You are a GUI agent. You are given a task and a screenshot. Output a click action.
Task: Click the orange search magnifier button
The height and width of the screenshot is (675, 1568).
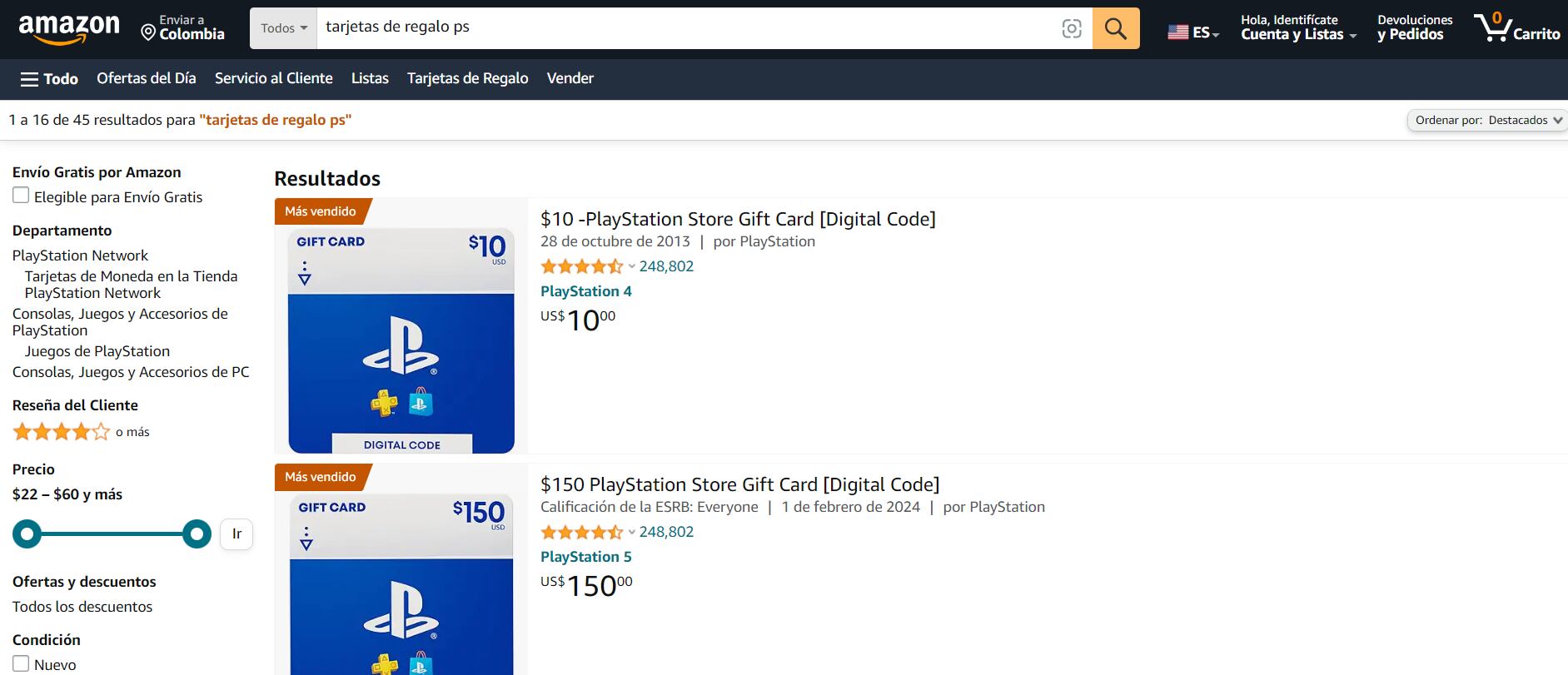1115,28
